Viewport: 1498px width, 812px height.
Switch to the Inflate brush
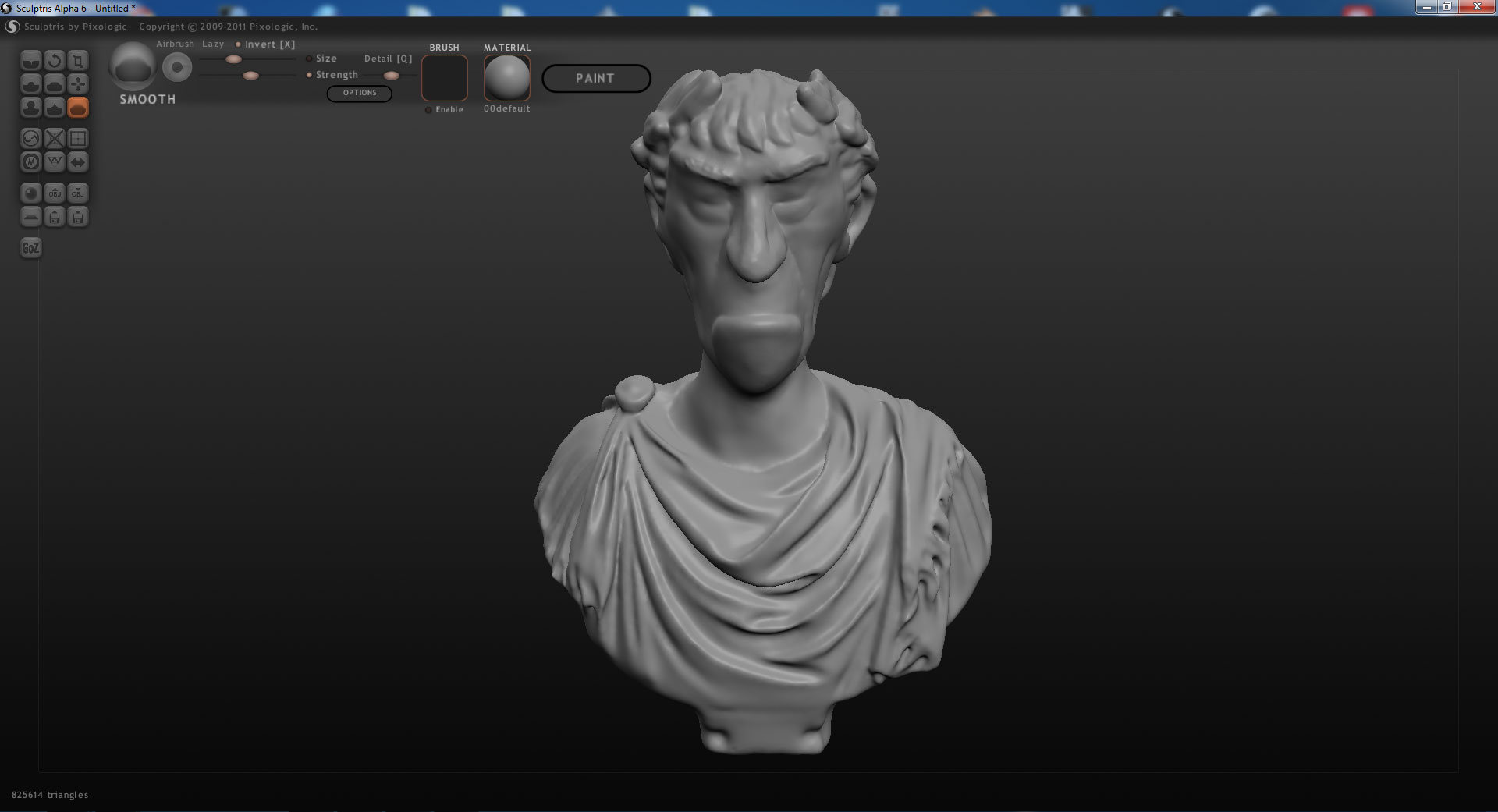pyautogui.click(x=30, y=108)
